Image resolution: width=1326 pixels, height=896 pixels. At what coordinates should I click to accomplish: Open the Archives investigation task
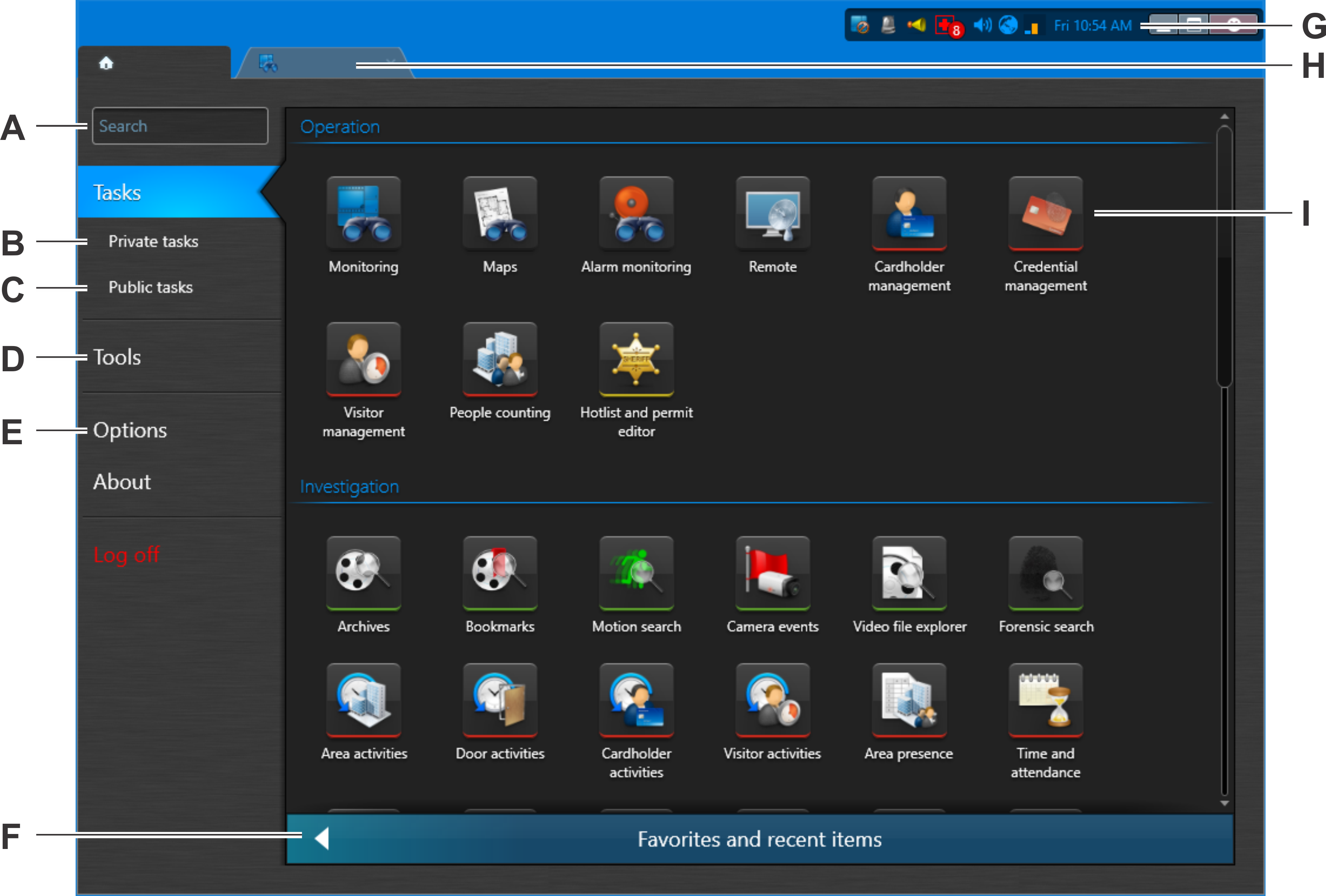tap(363, 574)
